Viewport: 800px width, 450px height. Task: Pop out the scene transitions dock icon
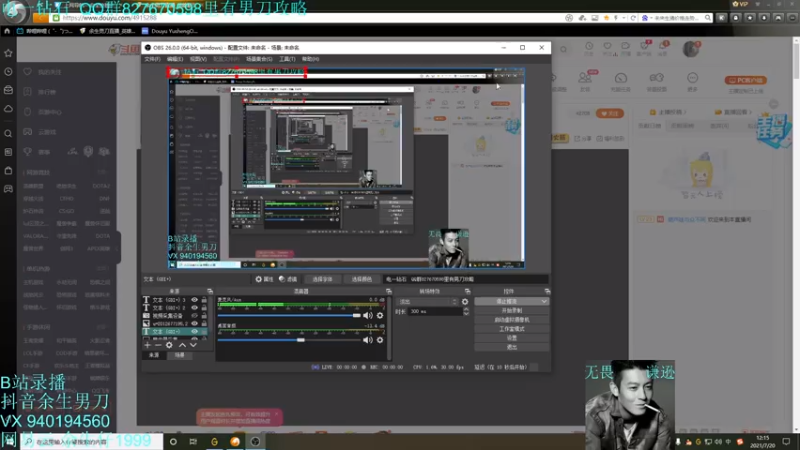(467, 291)
